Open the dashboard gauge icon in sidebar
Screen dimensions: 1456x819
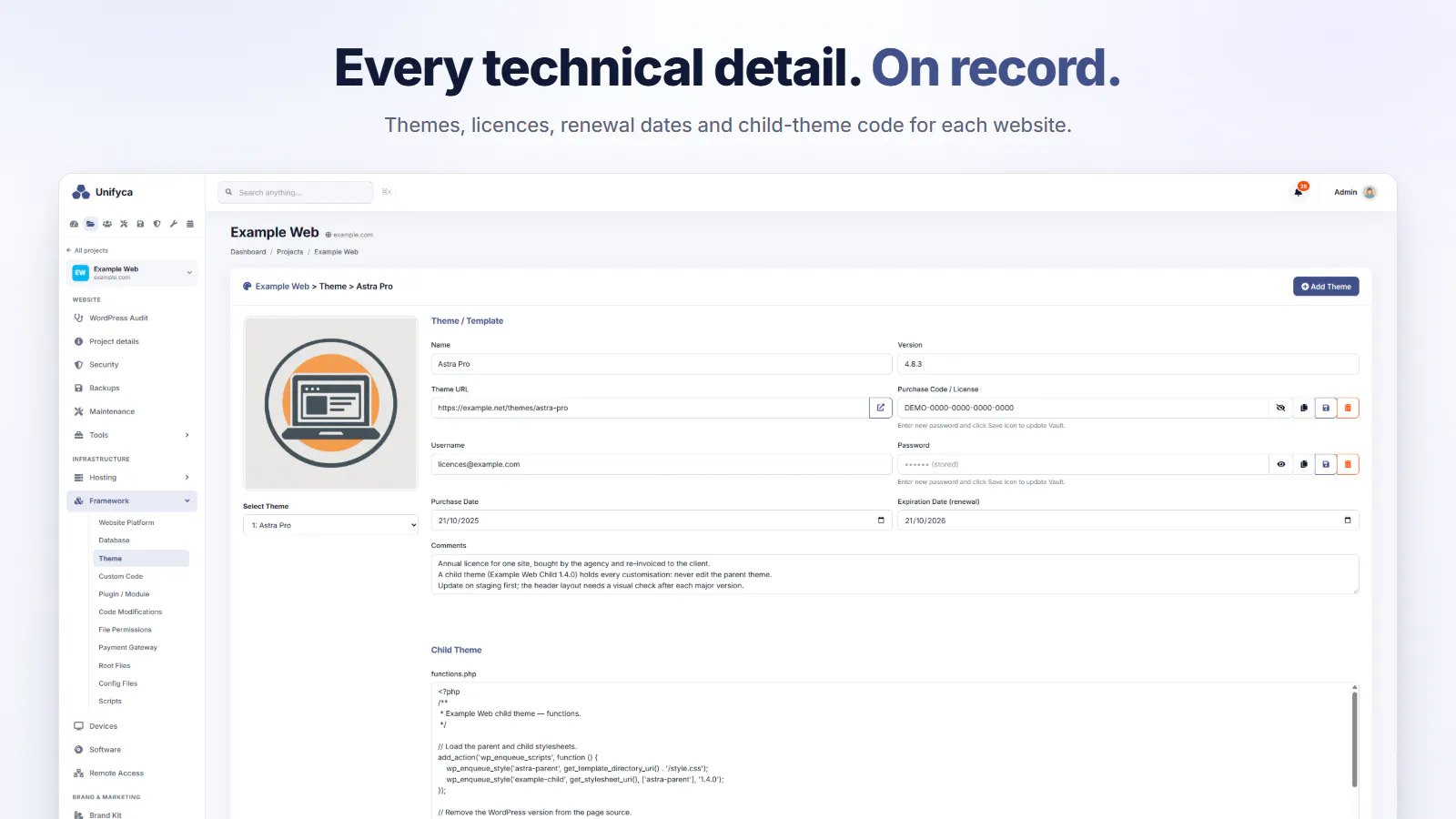75,224
